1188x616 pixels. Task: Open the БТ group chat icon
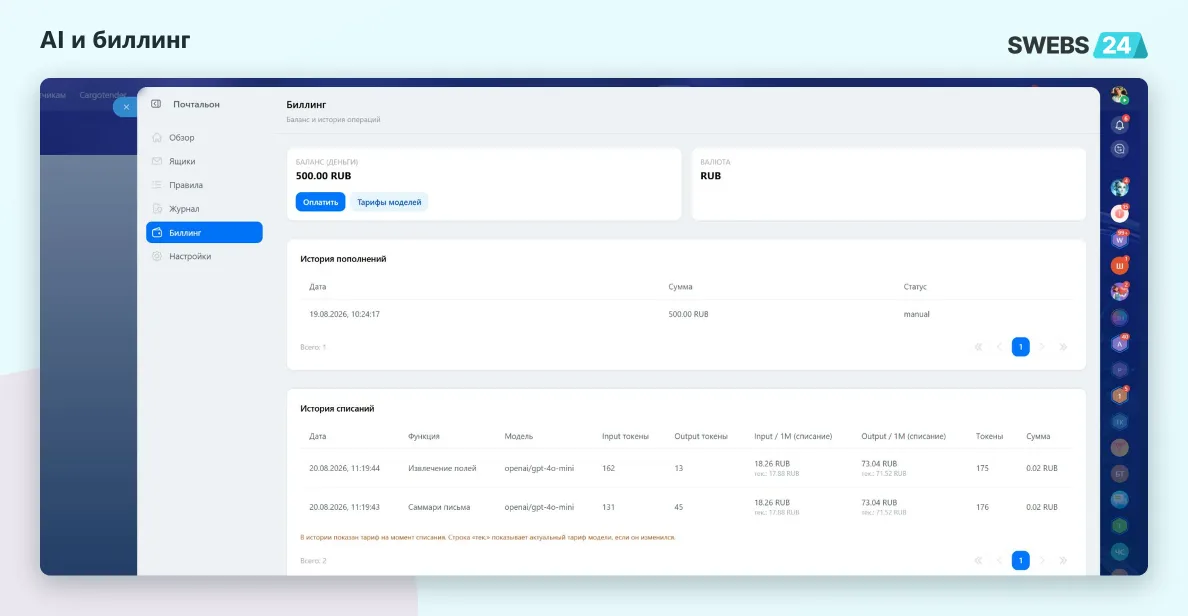pyautogui.click(x=1119, y=474)
